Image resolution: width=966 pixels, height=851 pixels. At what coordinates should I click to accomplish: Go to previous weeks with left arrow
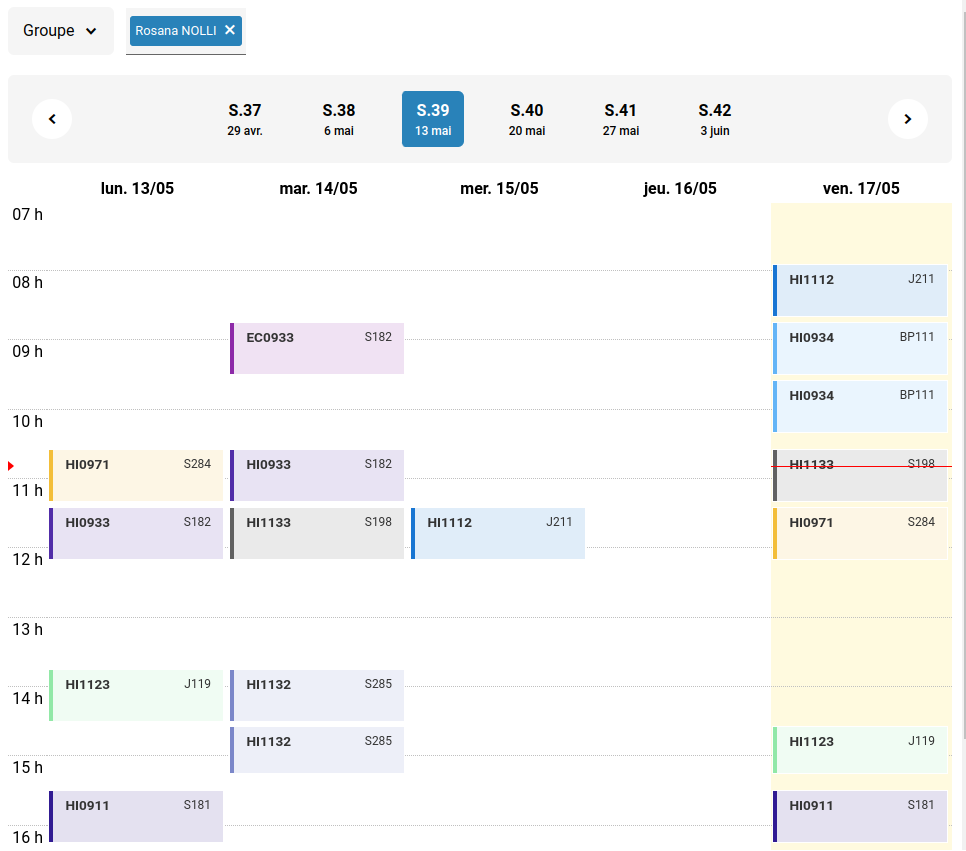[x=52, y=119]
